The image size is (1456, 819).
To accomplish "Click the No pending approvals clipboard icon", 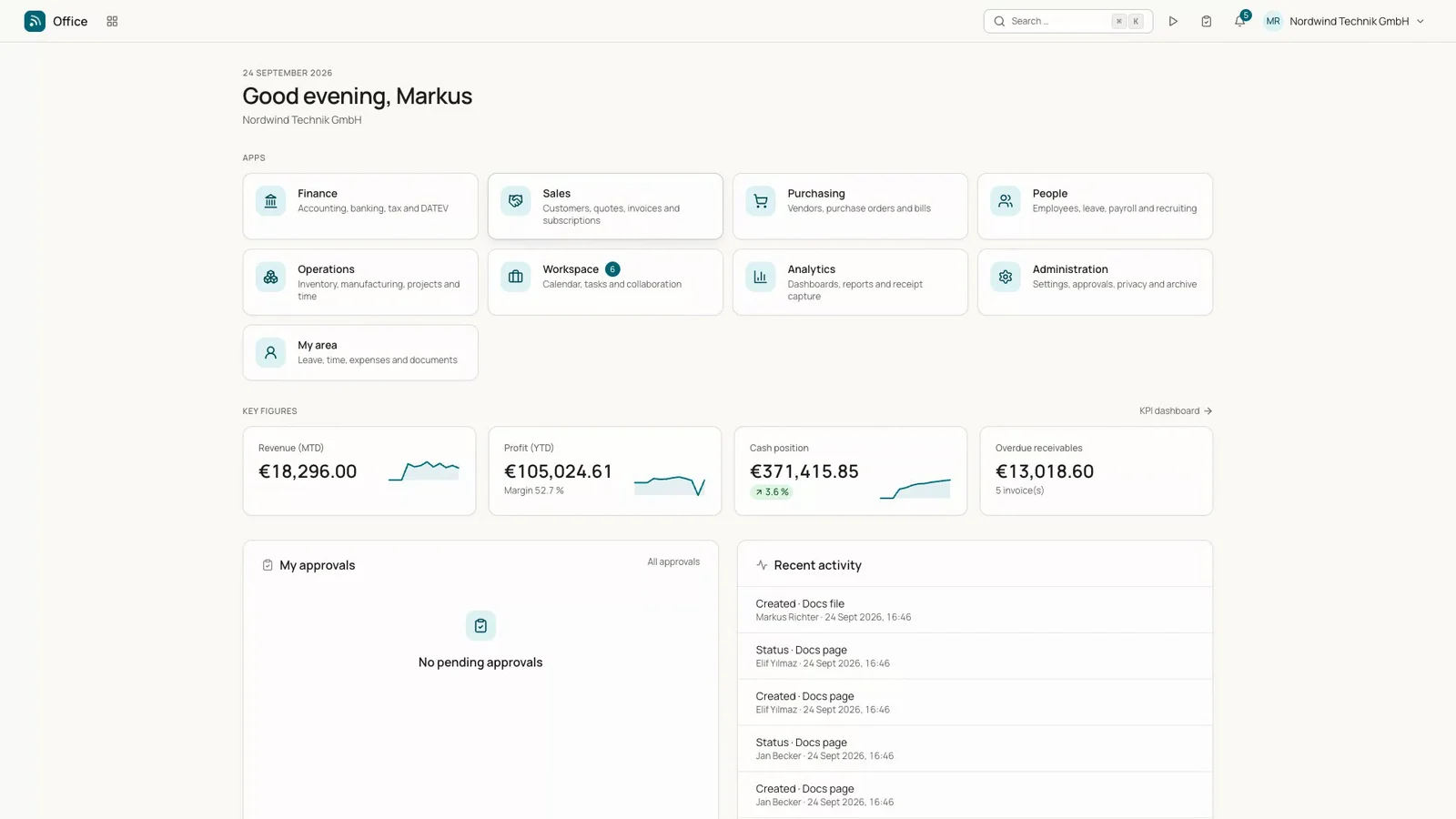I will [x=480, y=626].
